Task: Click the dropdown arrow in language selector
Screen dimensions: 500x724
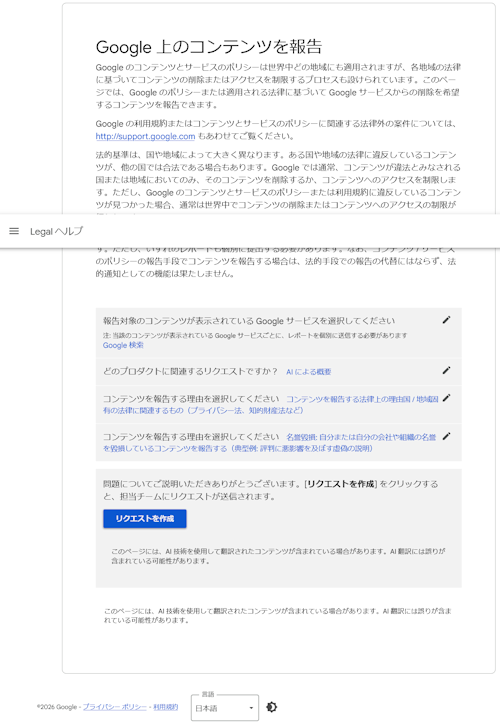Action: point(251,708)
